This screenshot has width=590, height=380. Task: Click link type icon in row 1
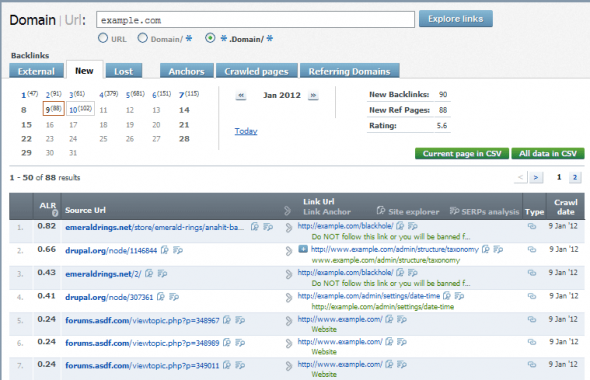[532, 226]
